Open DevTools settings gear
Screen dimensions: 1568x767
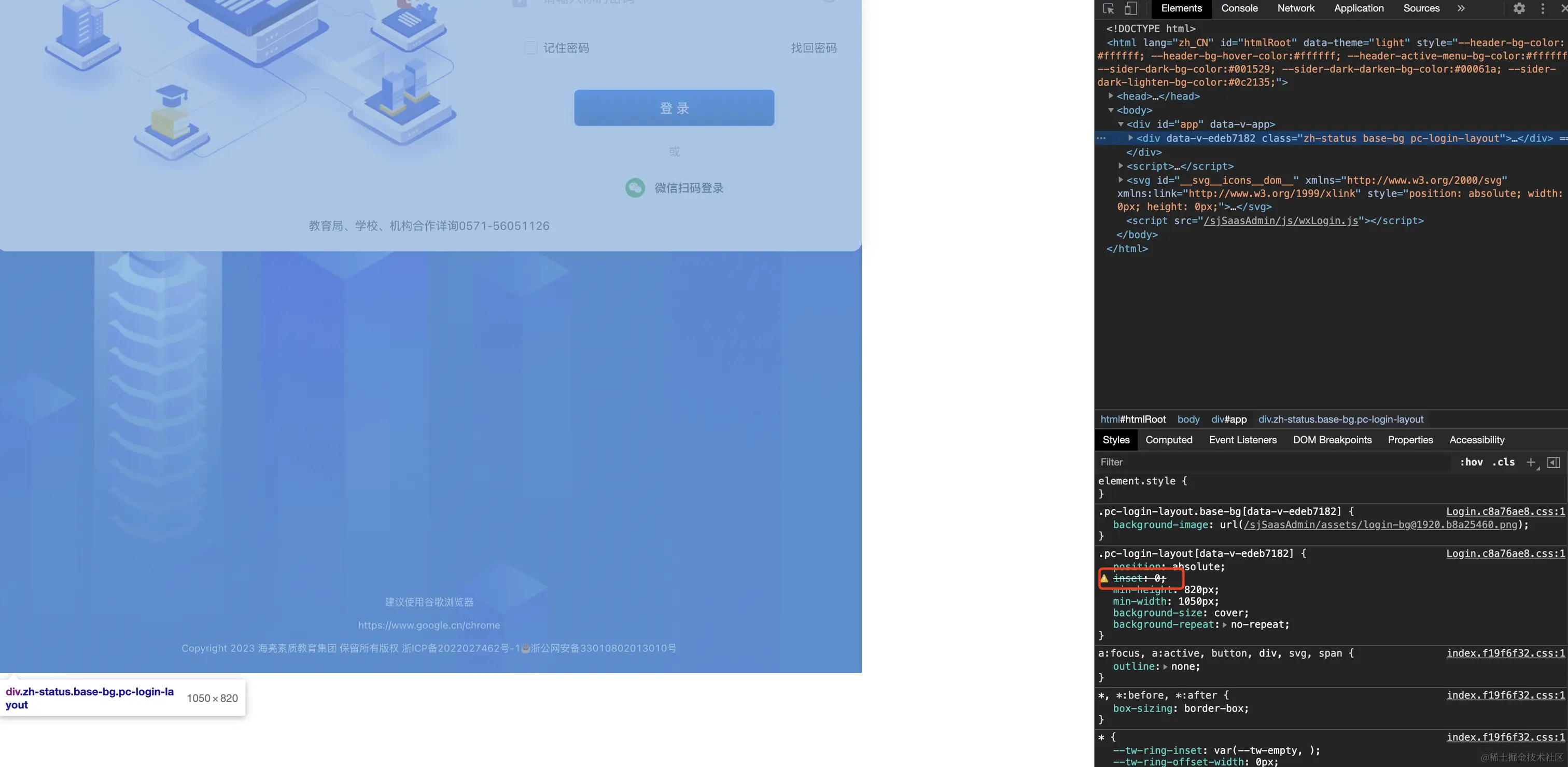(1519, 8)
